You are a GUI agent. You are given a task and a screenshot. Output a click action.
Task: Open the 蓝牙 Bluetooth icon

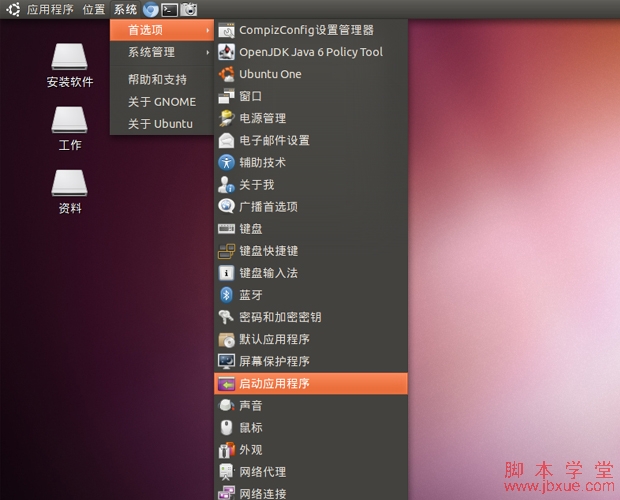point(227,295)
